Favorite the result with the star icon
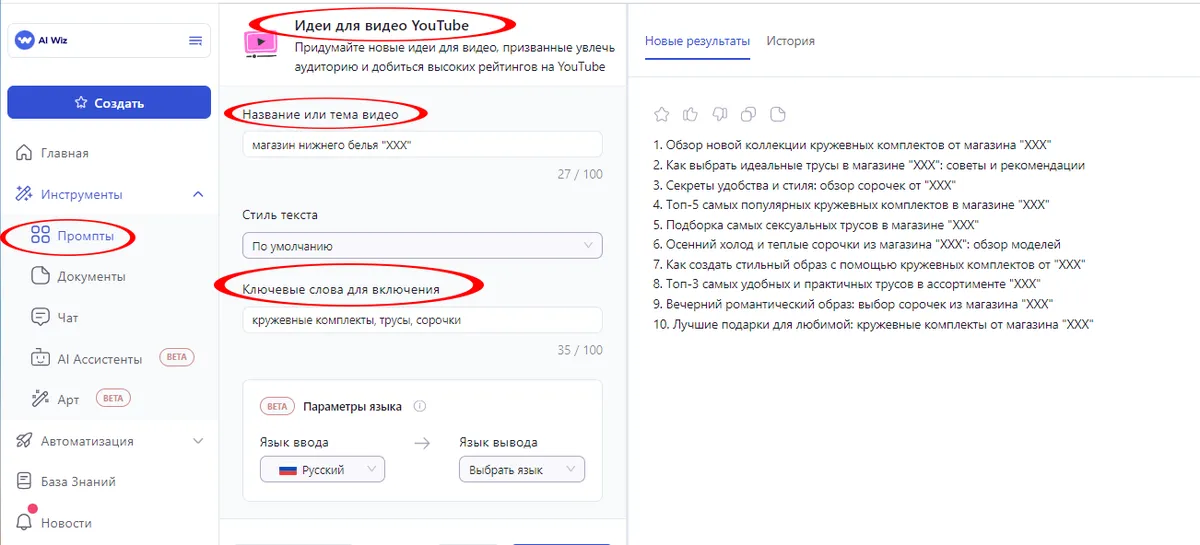 click(x=661, y=114)
